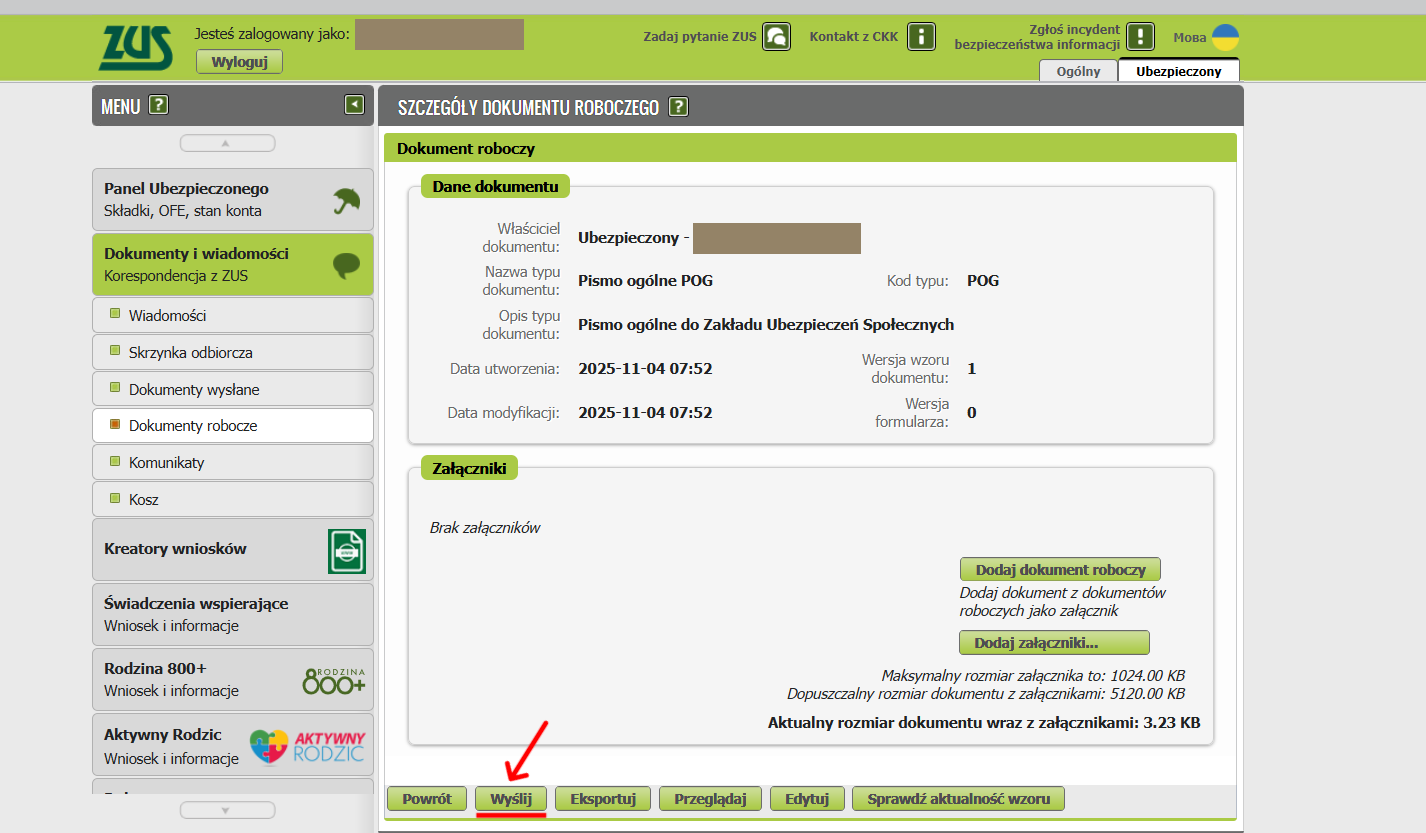Click the Kontakt z CKK info icon
Screen dimensions: 1426x833
click(920, 38)
